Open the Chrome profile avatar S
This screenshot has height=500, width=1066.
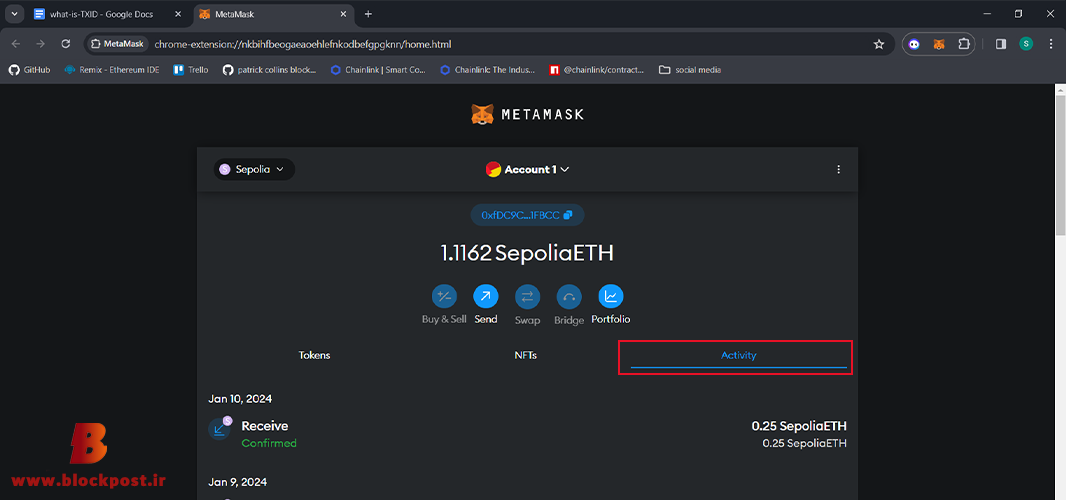(1026, 44)
